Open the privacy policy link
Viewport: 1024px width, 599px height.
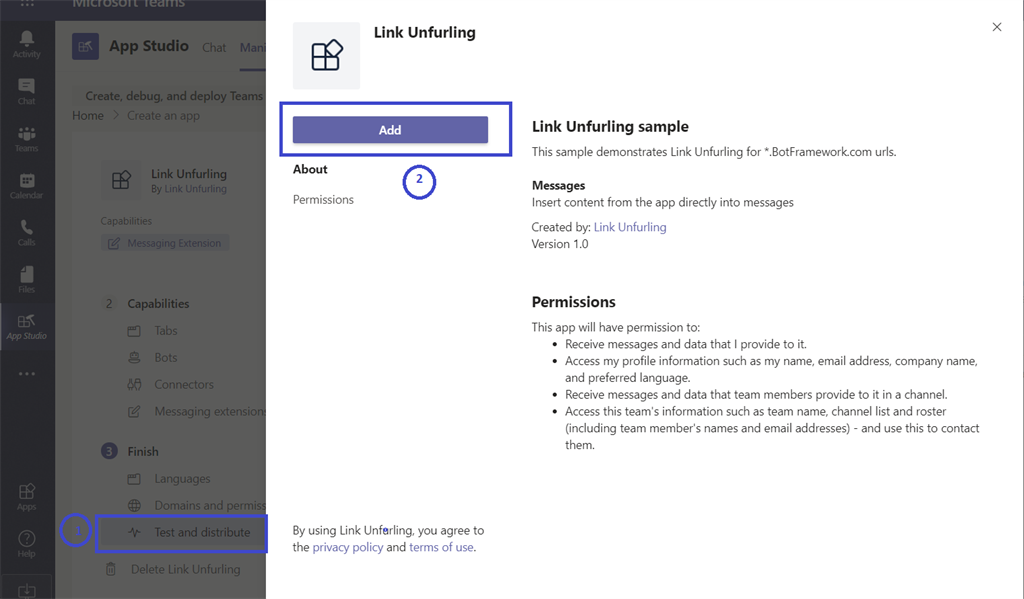pyautogui.click(x=348, y=546)
